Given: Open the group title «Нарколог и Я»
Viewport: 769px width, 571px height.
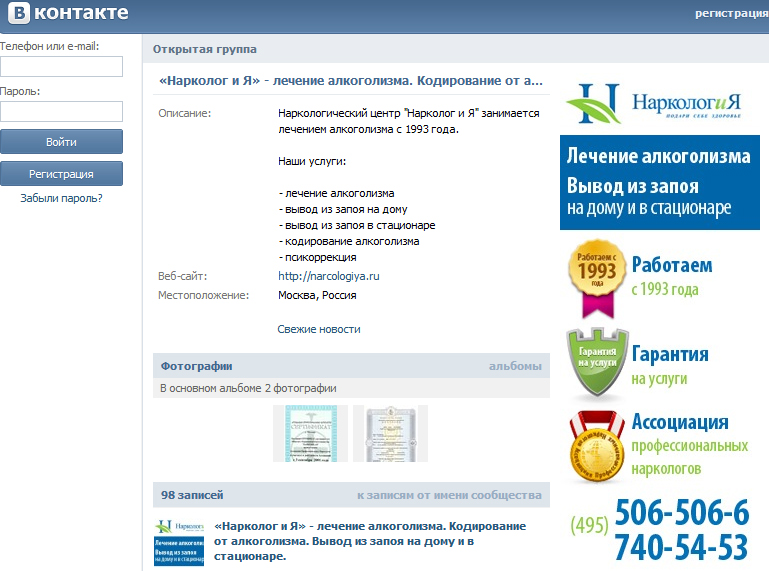Looking at the screenshot, I should coord(351,80).
